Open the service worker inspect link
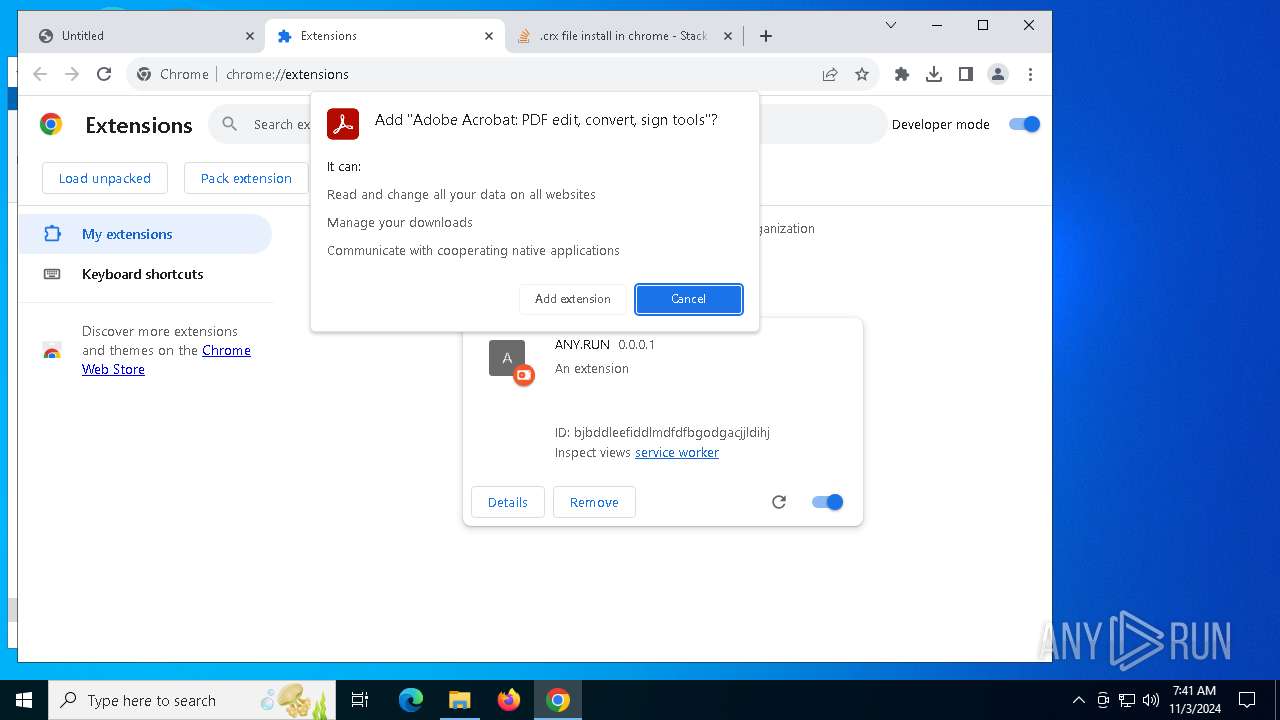 (x=677, y=453)
